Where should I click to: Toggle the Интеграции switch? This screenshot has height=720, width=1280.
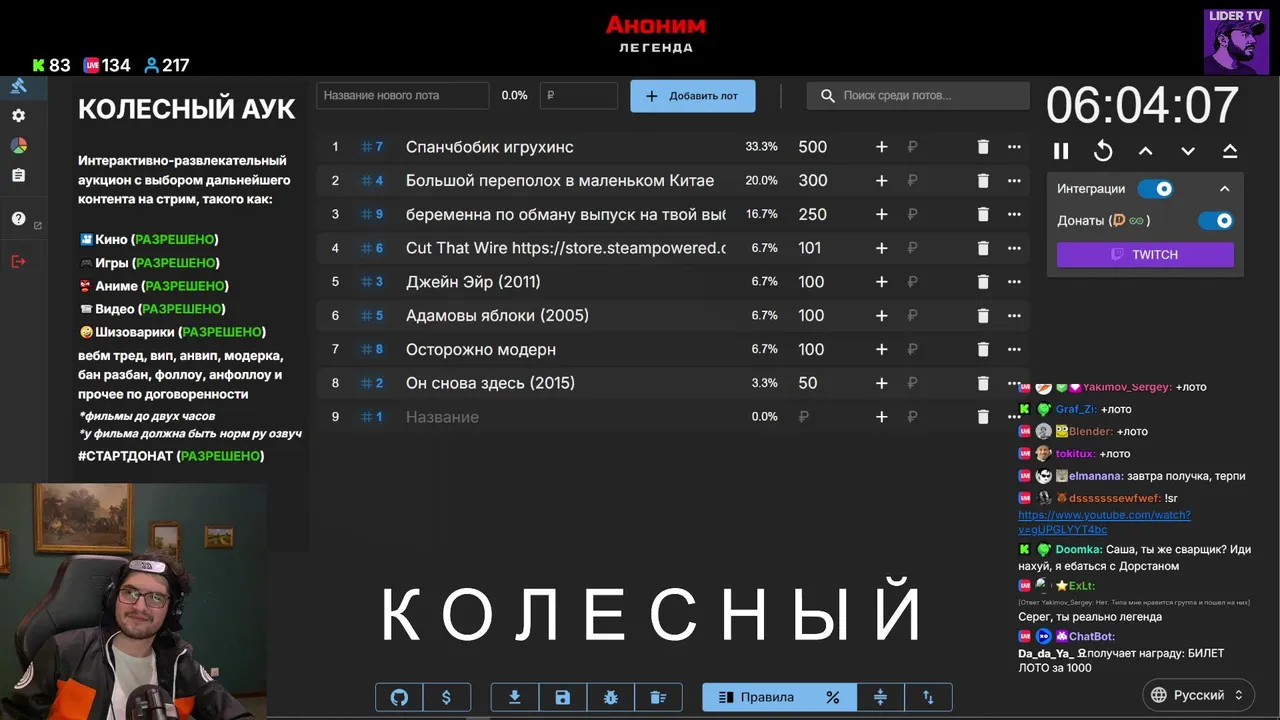[1156, 188]
